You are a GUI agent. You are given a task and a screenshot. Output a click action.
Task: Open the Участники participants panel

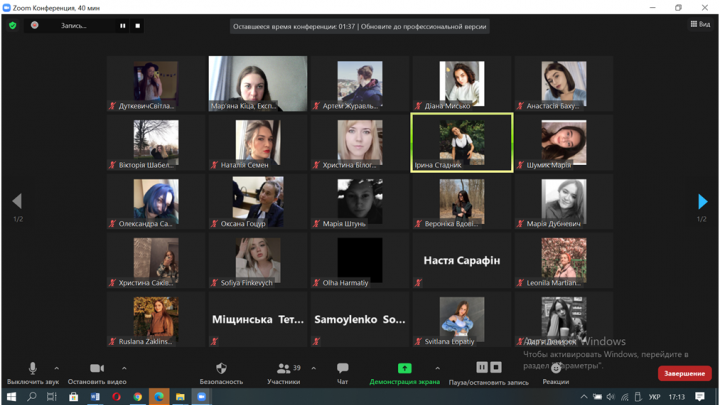[285, 369]
